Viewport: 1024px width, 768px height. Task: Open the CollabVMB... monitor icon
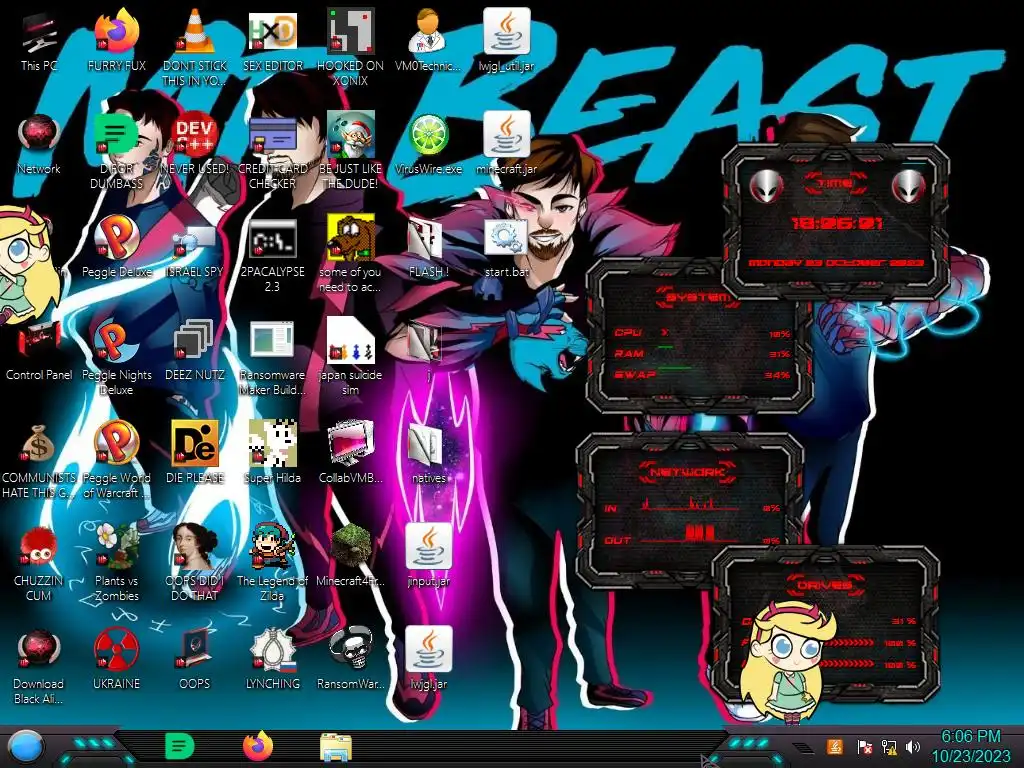click(x=351, y=454)
